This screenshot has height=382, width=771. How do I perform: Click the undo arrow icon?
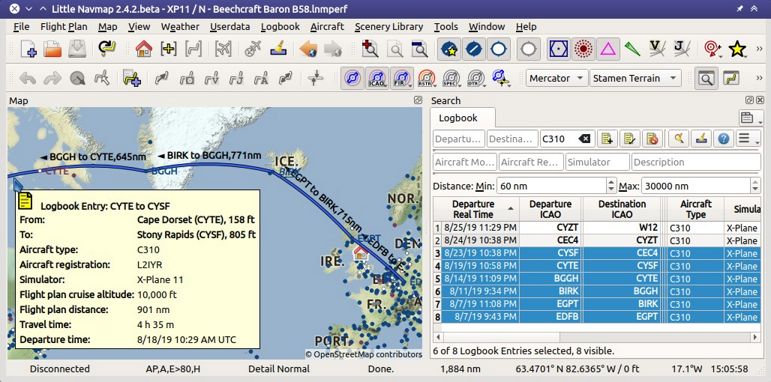tap(28, 78)
